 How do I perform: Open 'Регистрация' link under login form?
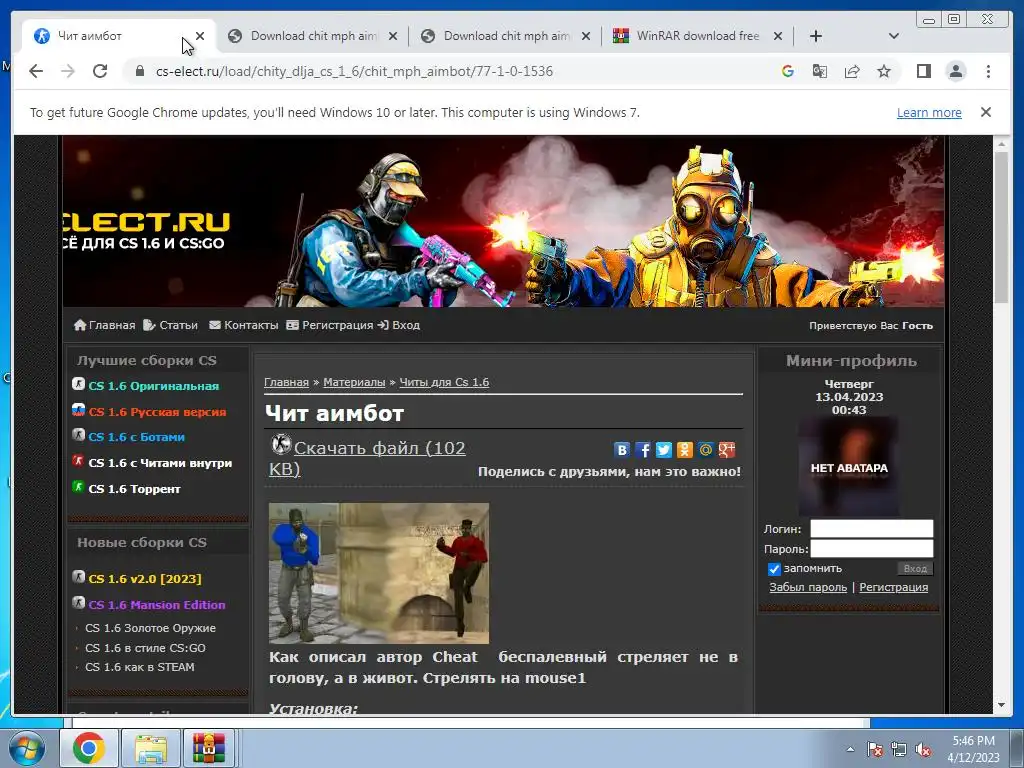pos(893,587)
